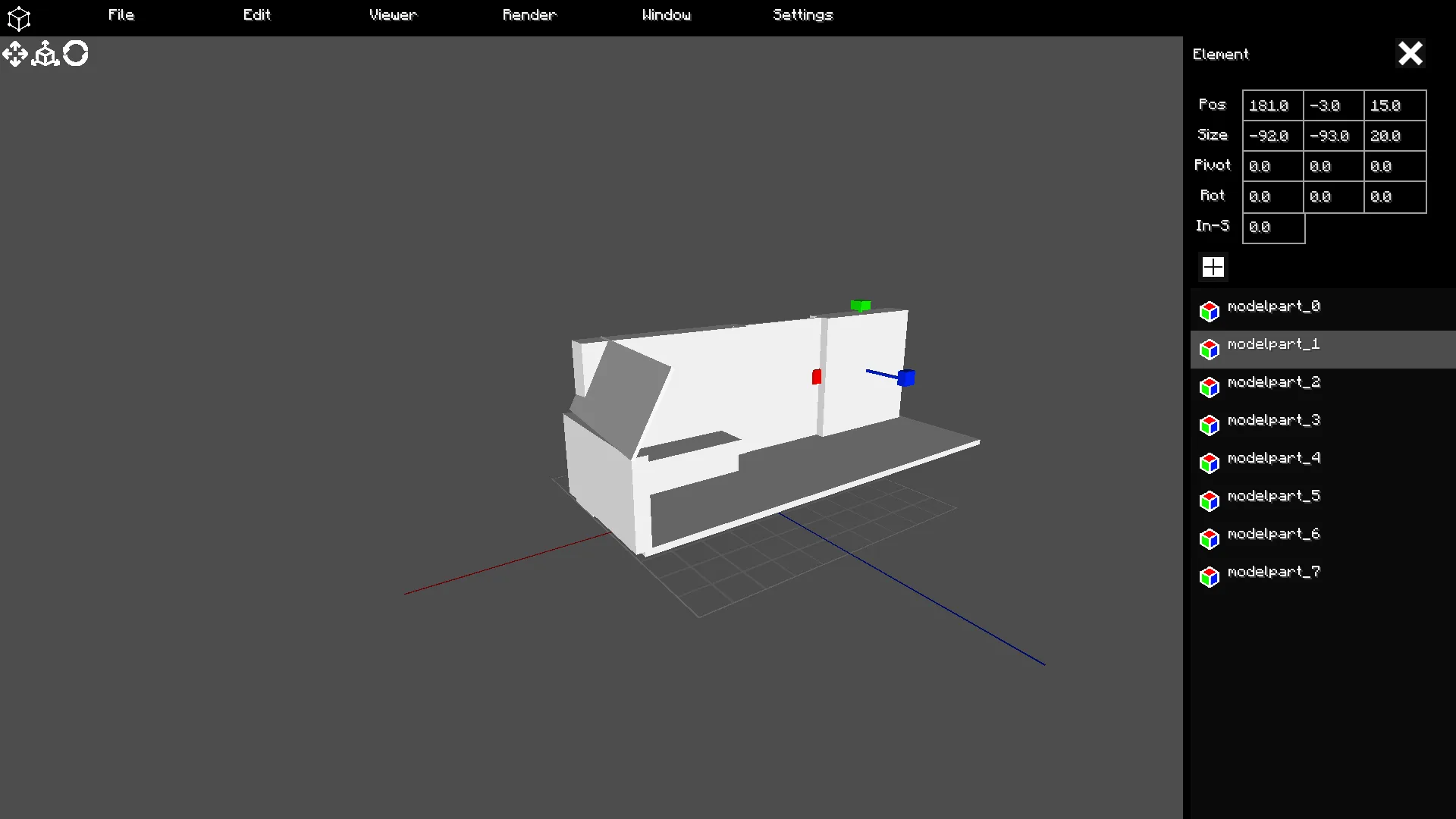Screen dimensions: 1456x819
Task: Open the Viewer menu
Action: click(x=393, y=15)
